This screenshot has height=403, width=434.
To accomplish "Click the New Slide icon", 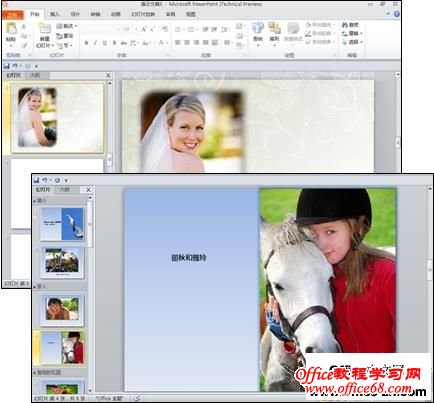I will (44, 29).
